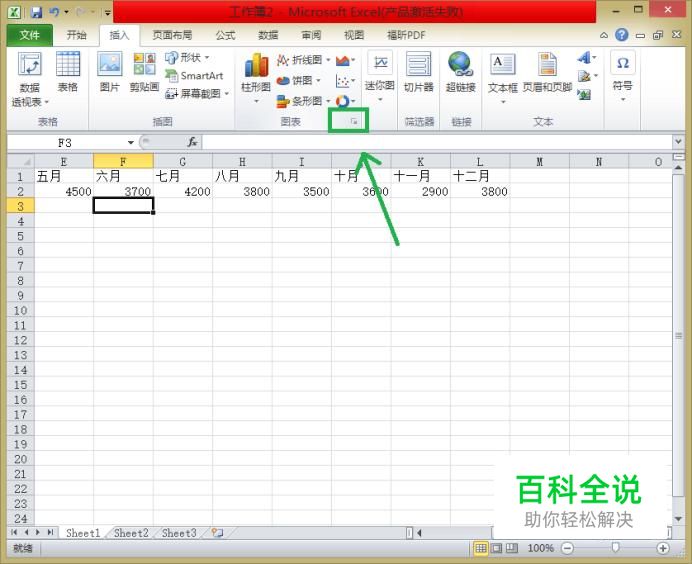Customize the Quick Access Toolbar dropdown

[x=108, y=12]
